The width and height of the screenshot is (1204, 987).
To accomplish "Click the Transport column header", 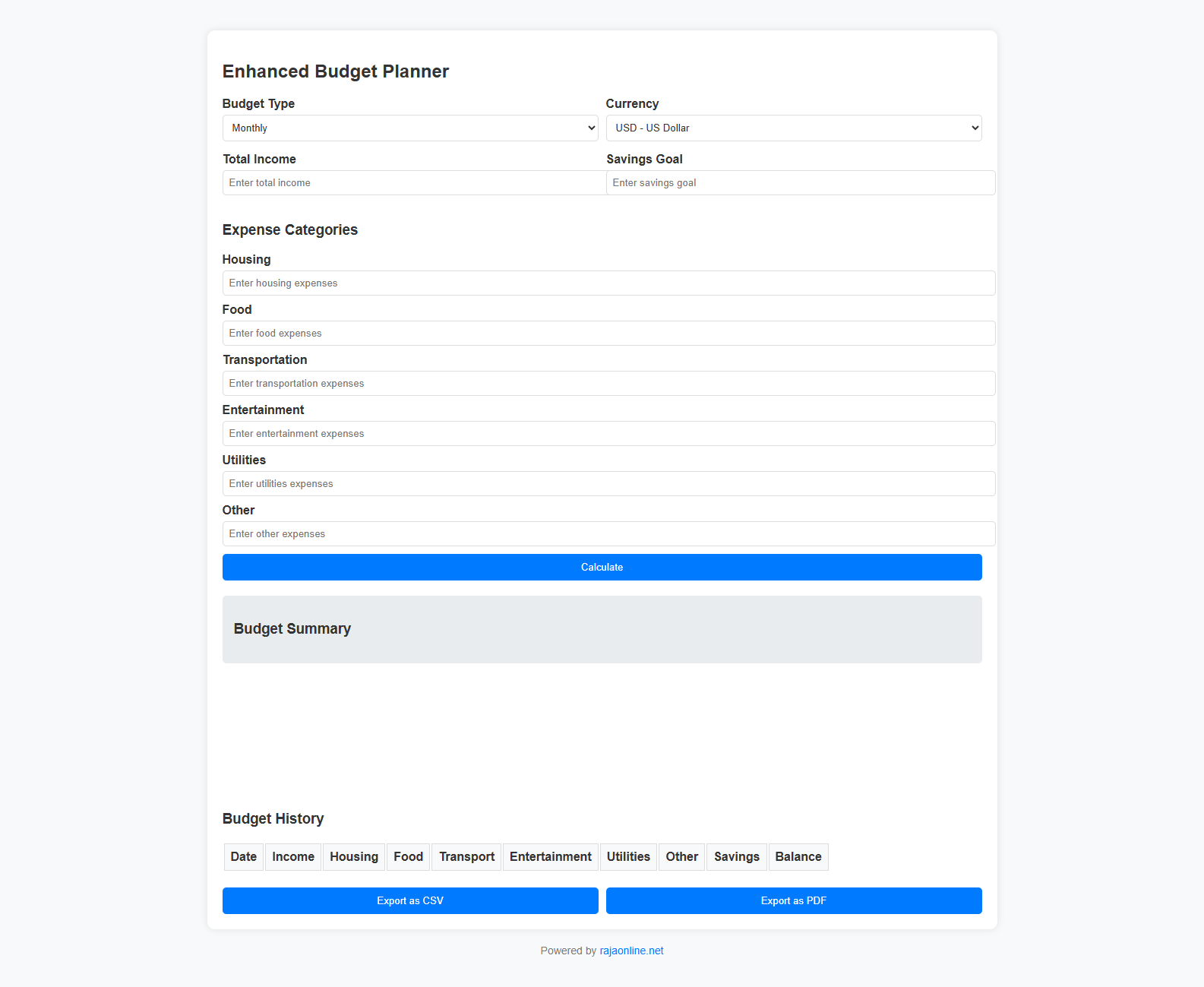I will pos(466,856).
